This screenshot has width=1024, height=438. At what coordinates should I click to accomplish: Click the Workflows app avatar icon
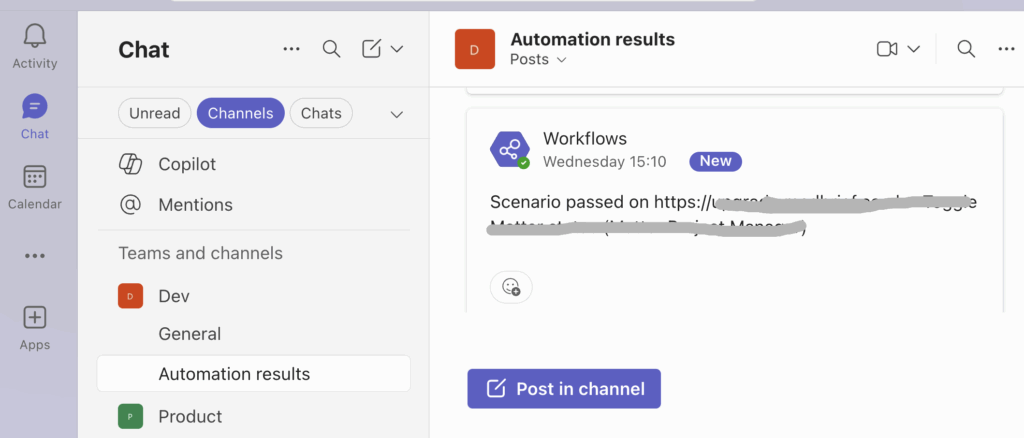510,149
